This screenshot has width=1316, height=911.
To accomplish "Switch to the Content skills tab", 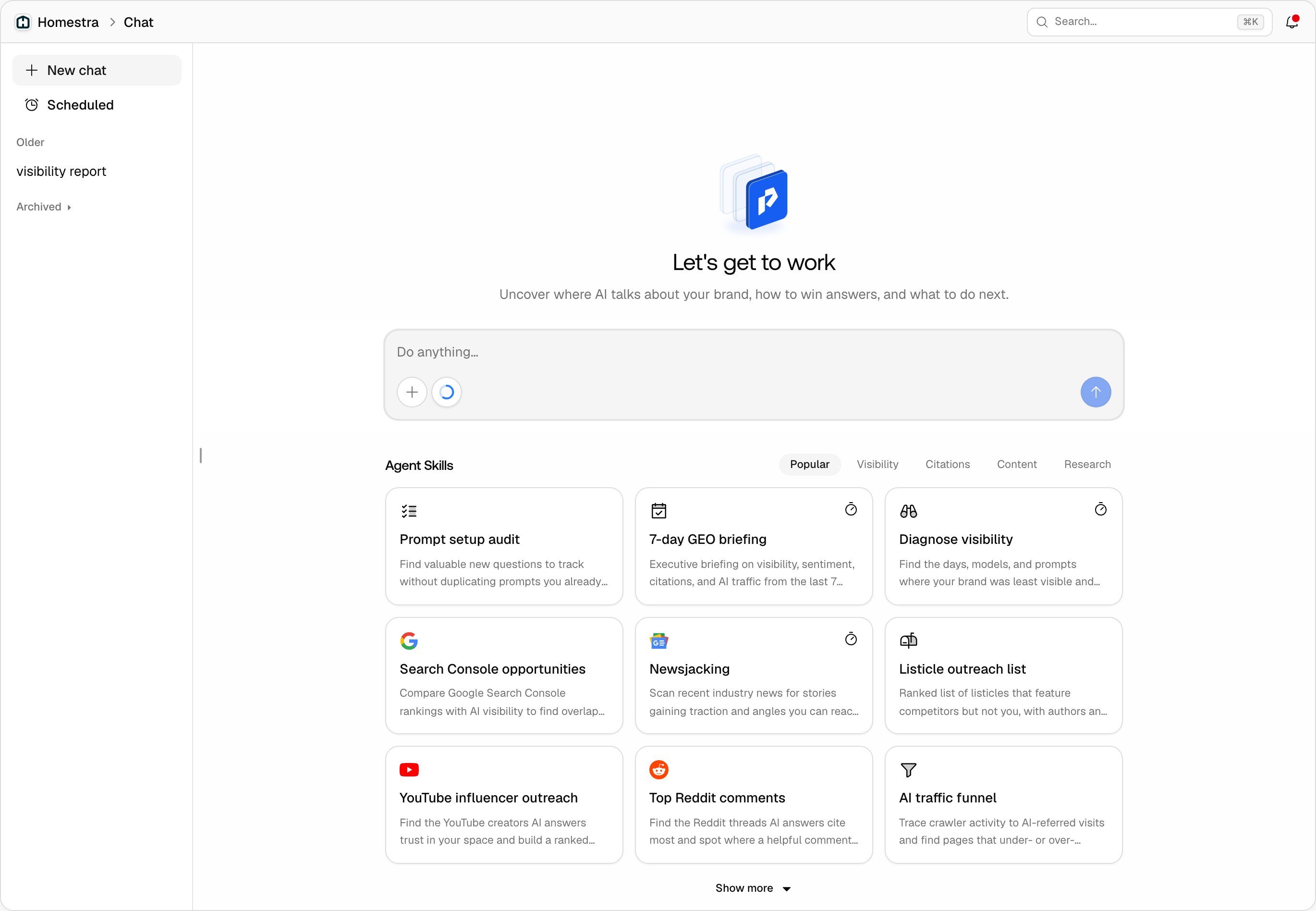I will (1016, 464).
